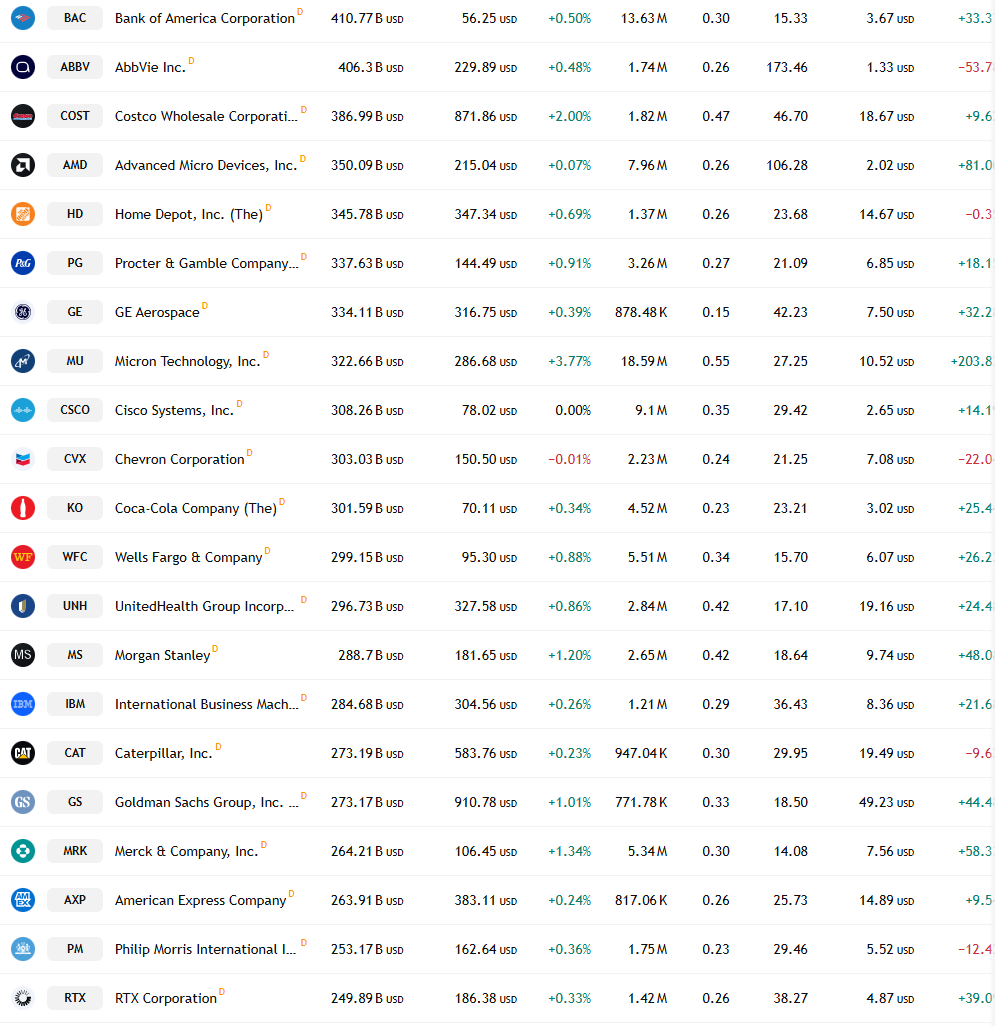Open the CSCO ticker badge
This screenshot has height=1026, width=995.
[x=75, y=410]
